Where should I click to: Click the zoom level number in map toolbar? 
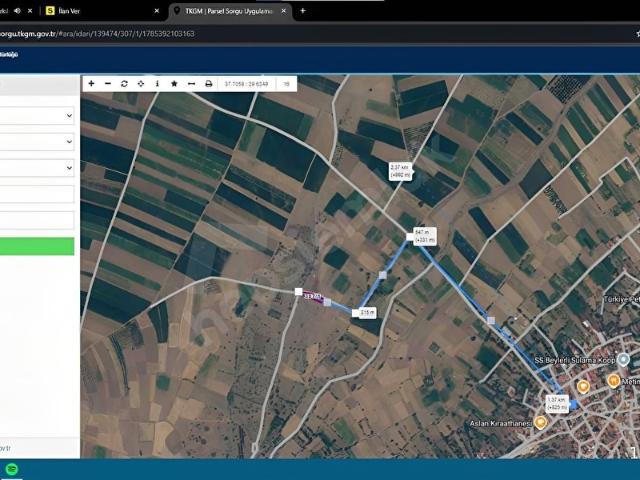pyautogui.click(x=287, y=84)
